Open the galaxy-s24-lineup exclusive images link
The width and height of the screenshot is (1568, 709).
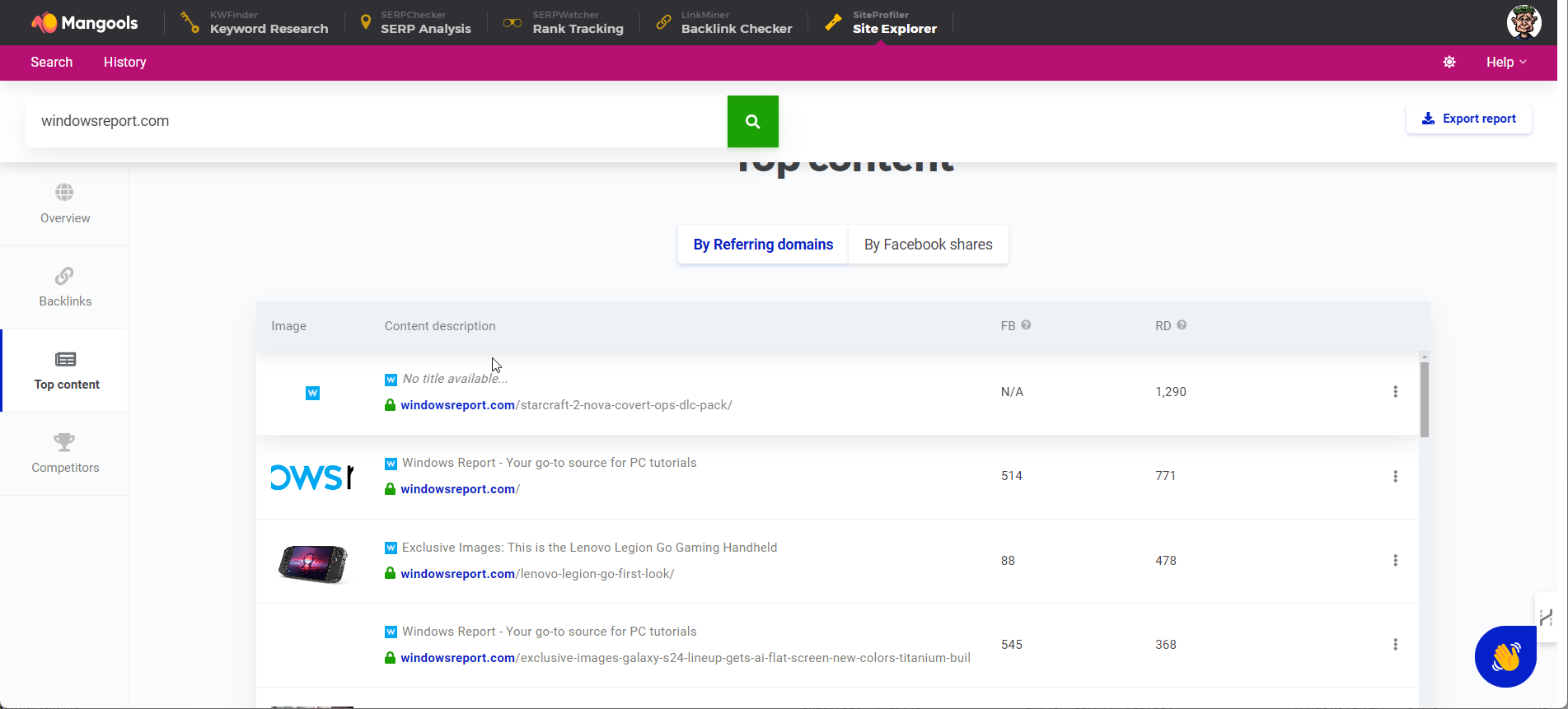point(686,658)
